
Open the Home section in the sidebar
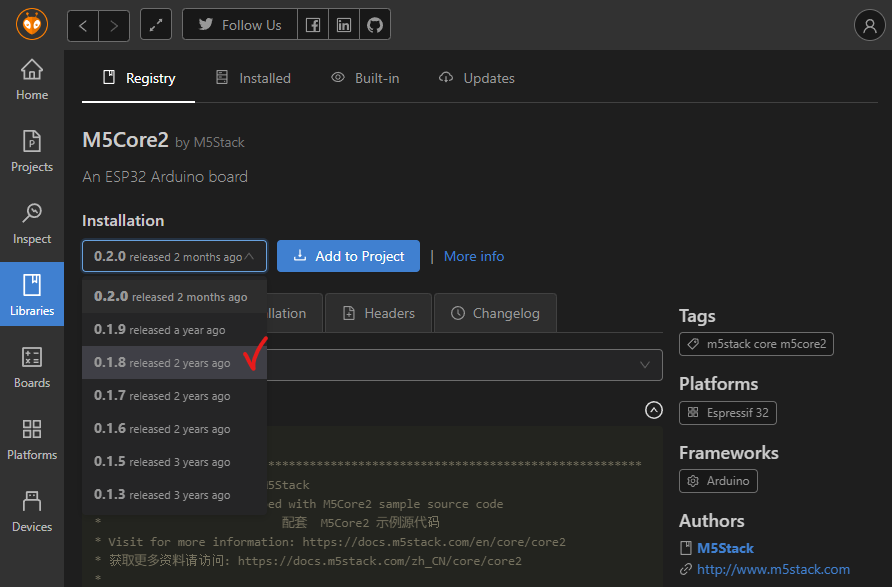pos(31,78)
